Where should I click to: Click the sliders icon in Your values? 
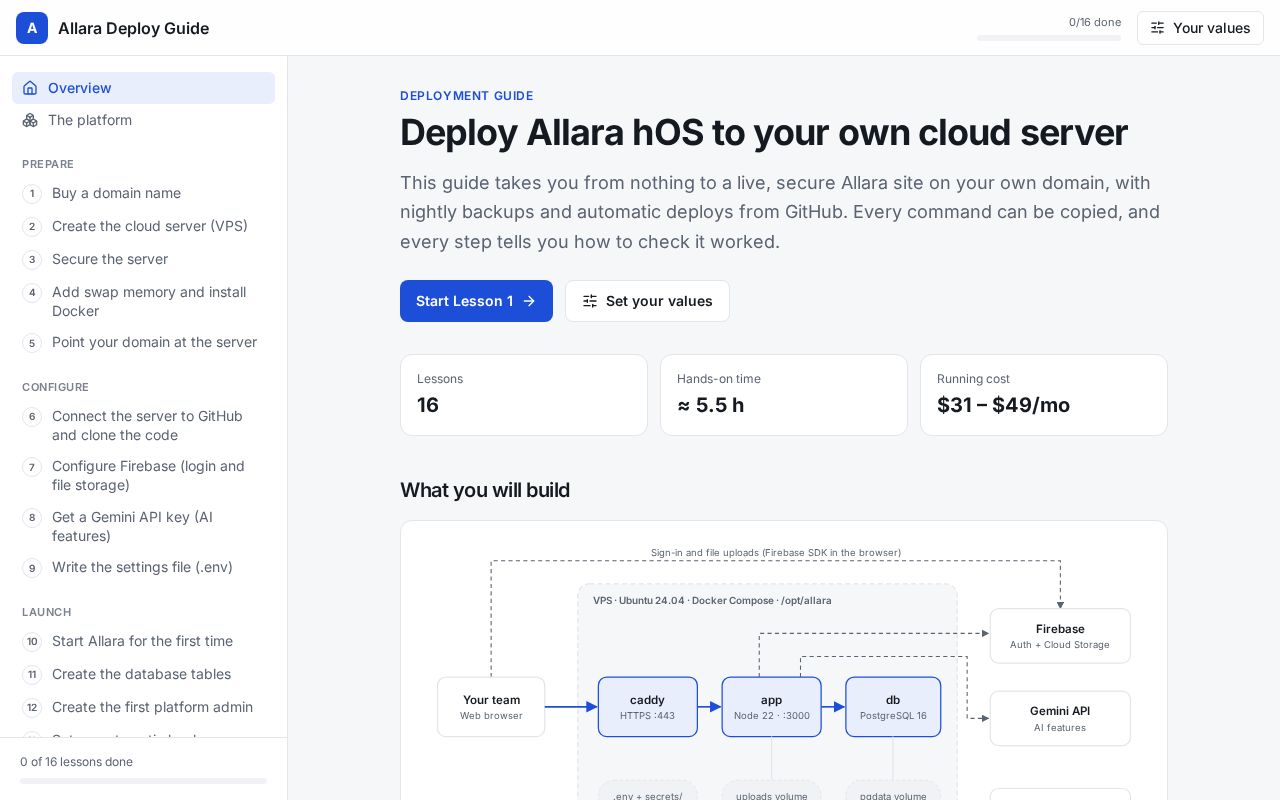[1157, 28]
